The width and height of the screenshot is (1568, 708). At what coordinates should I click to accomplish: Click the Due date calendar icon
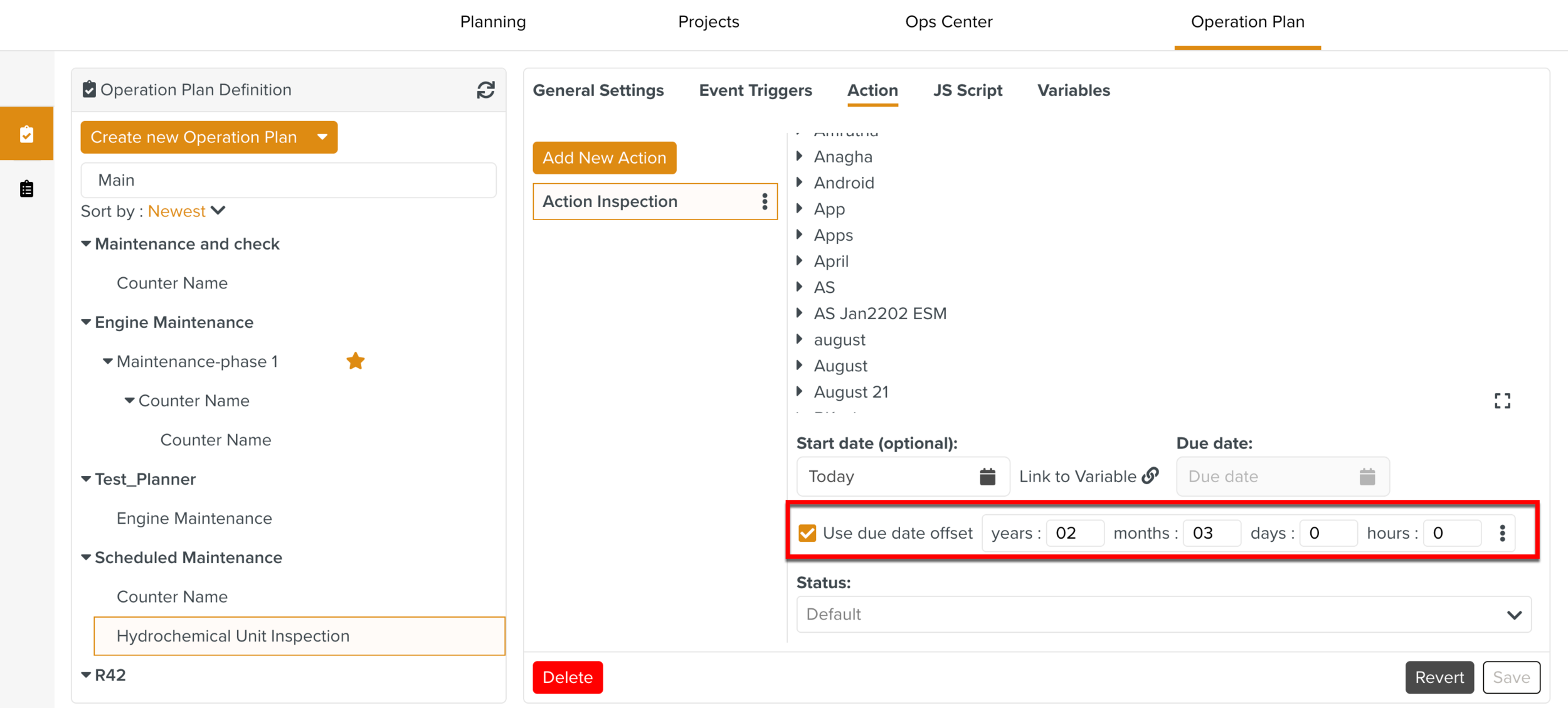tap(1367, 477)
